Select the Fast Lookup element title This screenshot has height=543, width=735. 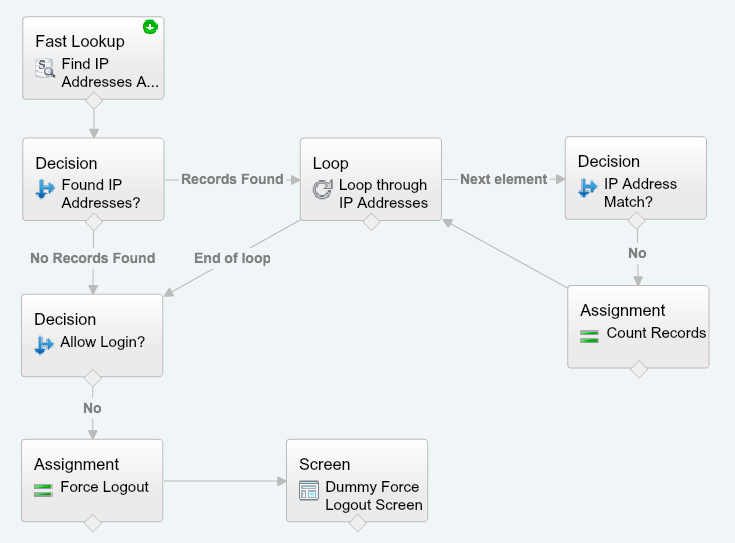(80, 41)
